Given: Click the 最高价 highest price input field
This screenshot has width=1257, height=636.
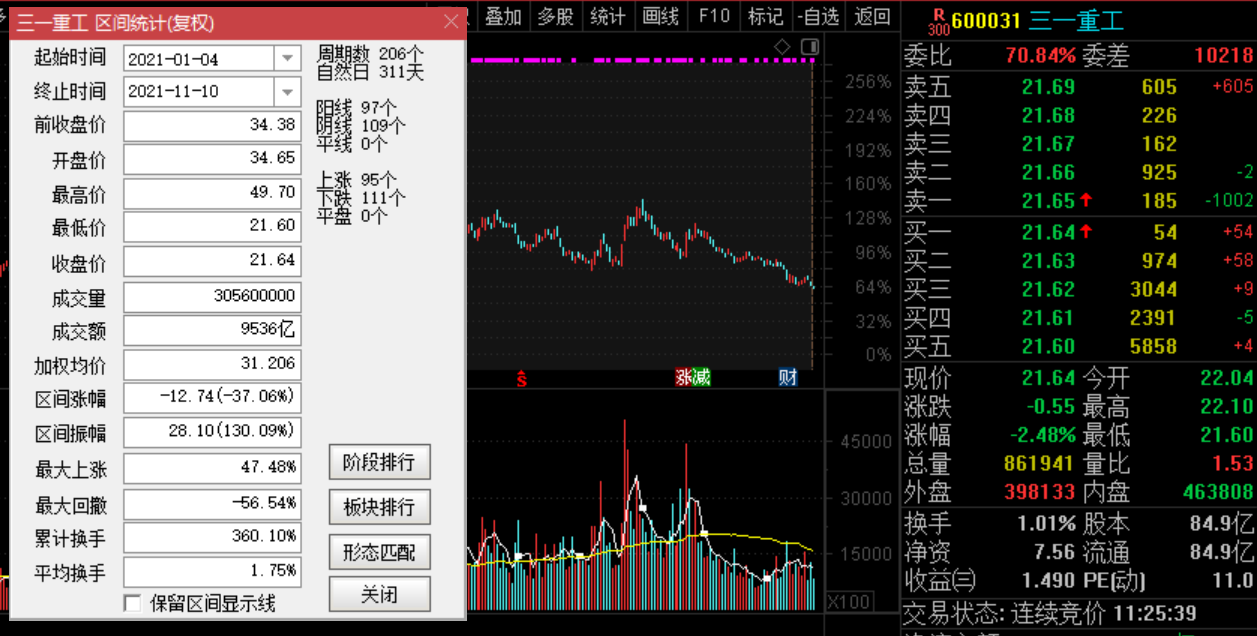Looking at the screenshot, I should coord(212,193).
